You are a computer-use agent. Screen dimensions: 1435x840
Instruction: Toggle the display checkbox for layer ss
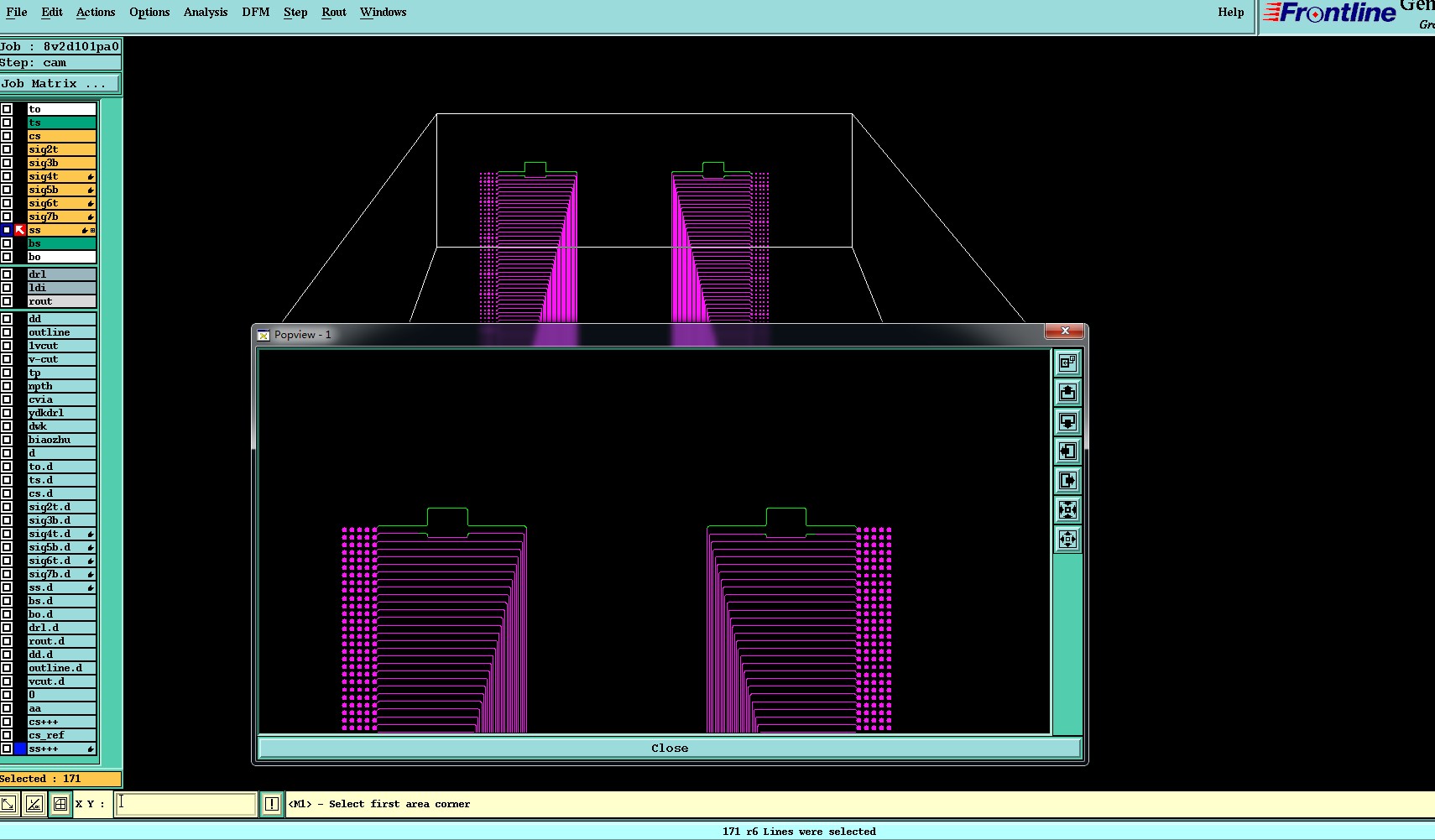tap(7, 230)
